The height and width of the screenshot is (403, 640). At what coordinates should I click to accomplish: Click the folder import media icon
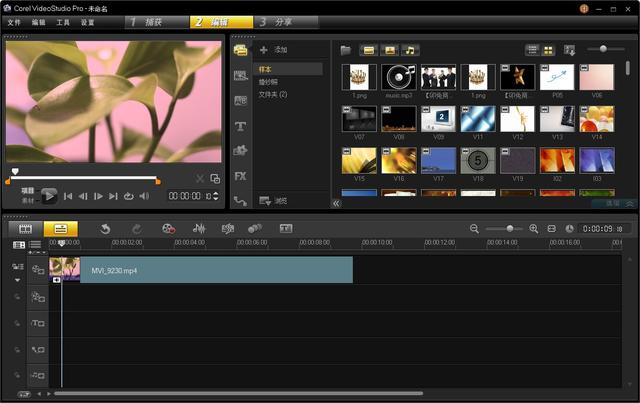(x=346, y=50)
